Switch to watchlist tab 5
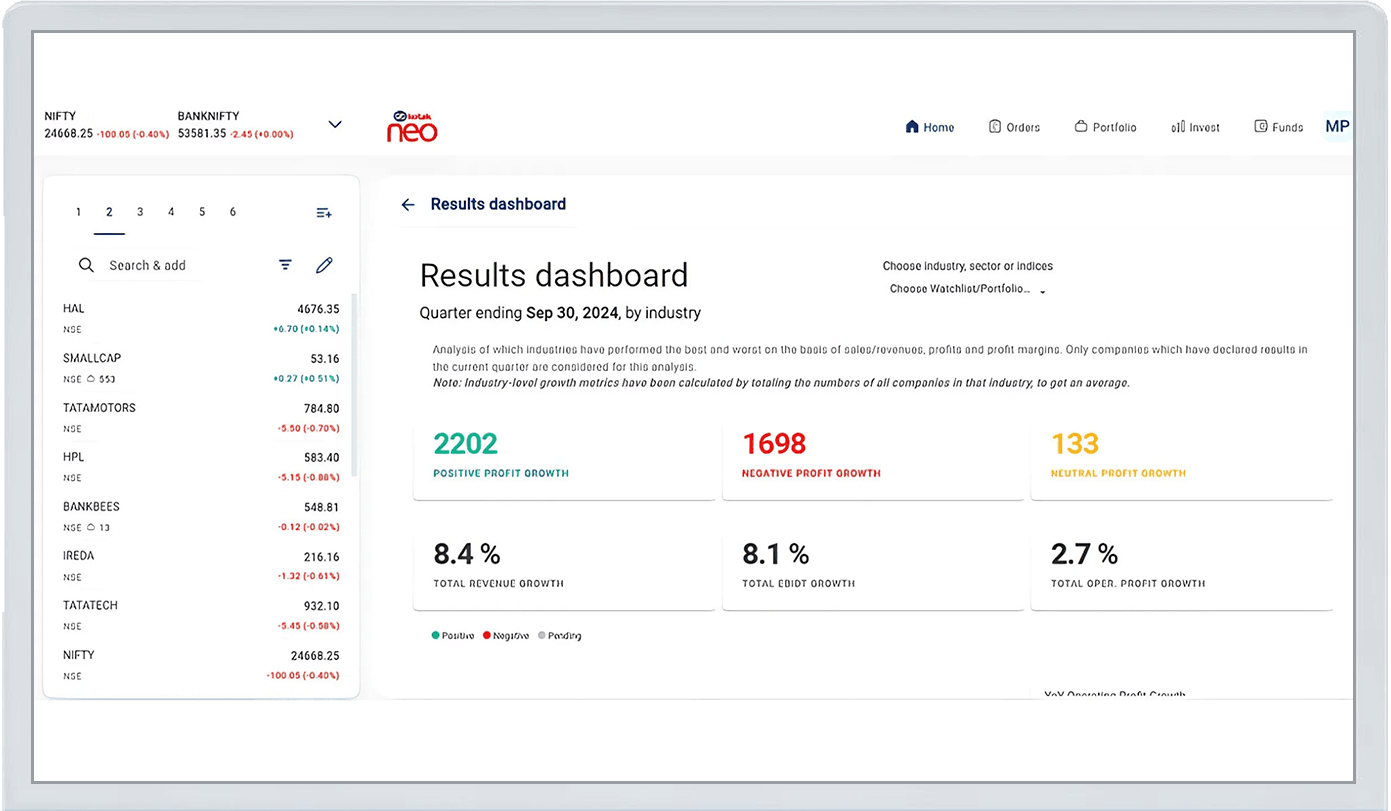1391x811 pixels. click(x=202, y=212)
